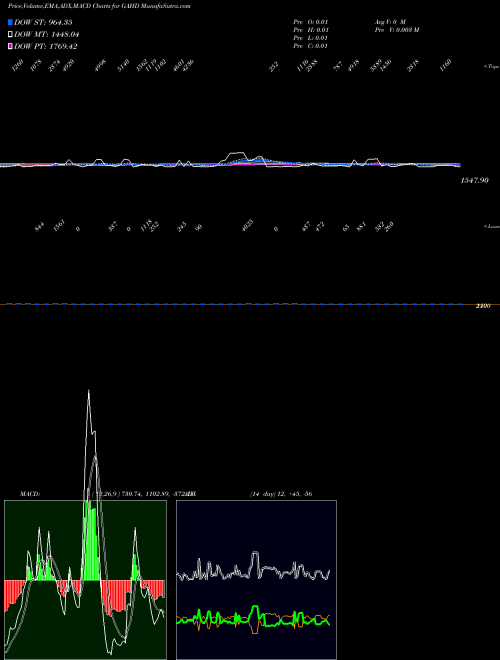
Task: Click the 'Pre V: 0.003 M' volume text
Action: [397, 30]
